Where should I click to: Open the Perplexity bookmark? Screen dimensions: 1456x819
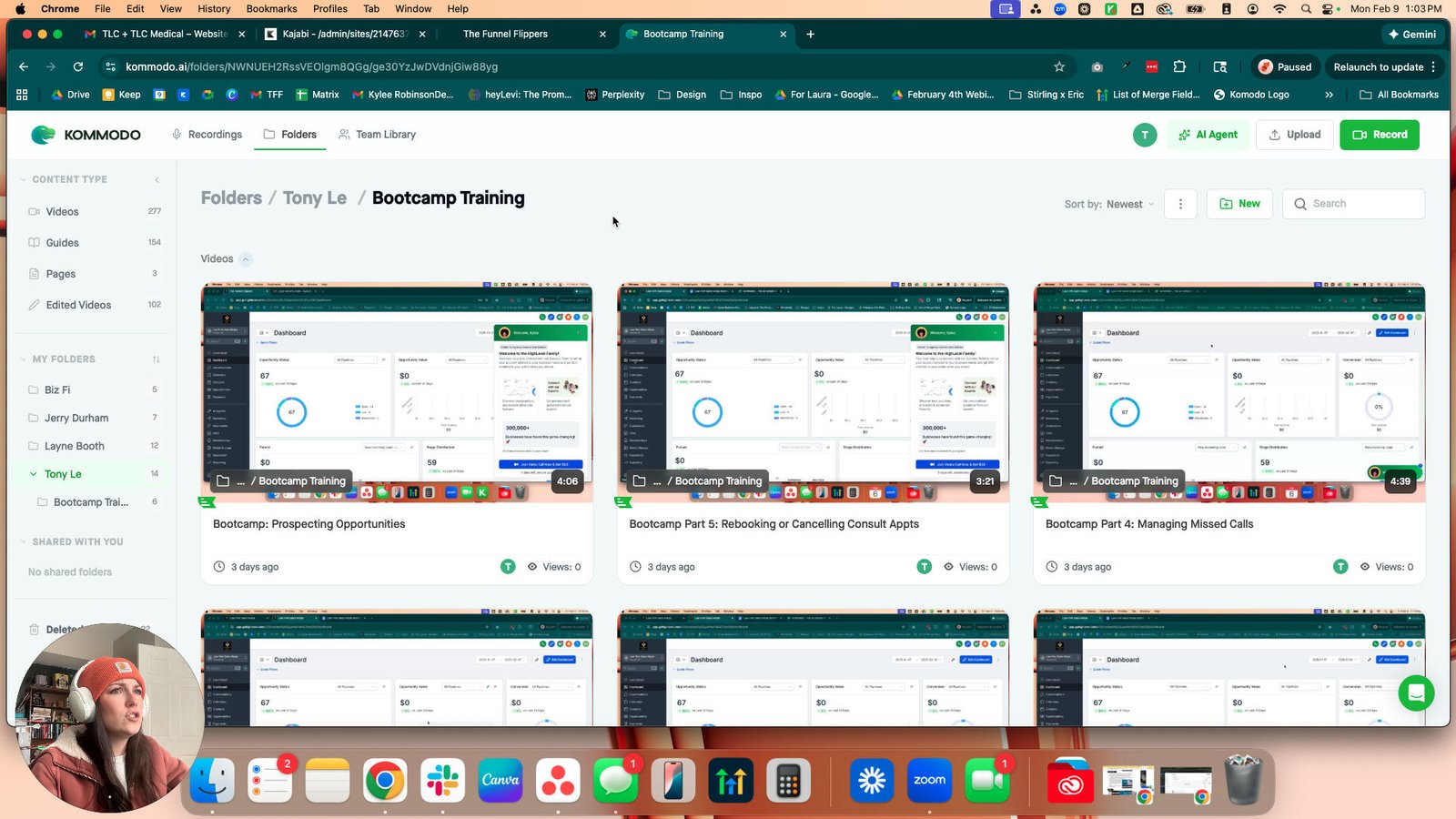coord(615,95)
